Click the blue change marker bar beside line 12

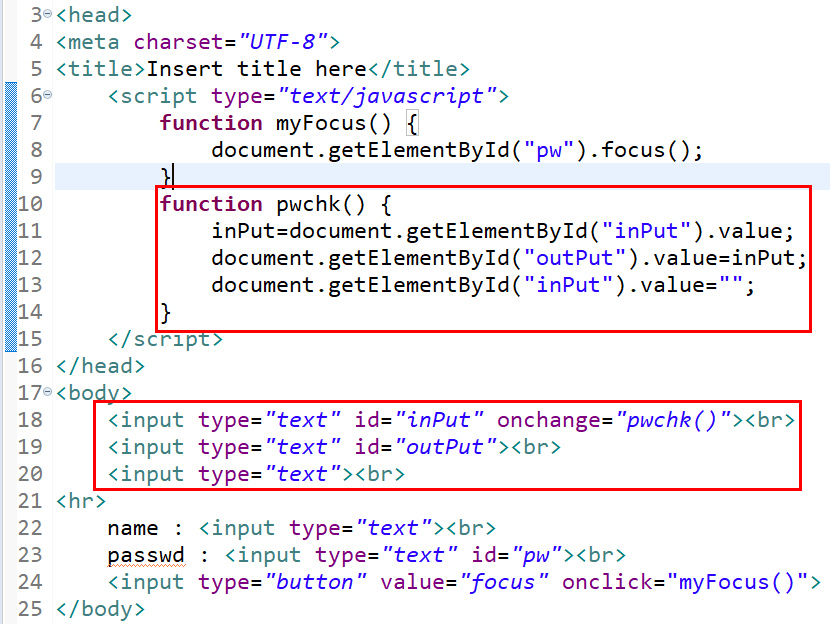[11, 258]
